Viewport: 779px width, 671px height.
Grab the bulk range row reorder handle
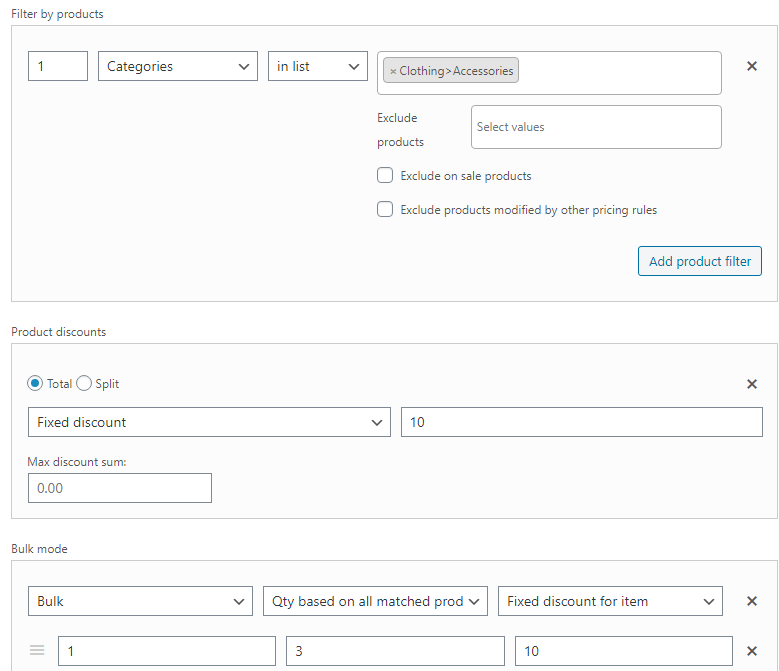(x=37, y=650)
